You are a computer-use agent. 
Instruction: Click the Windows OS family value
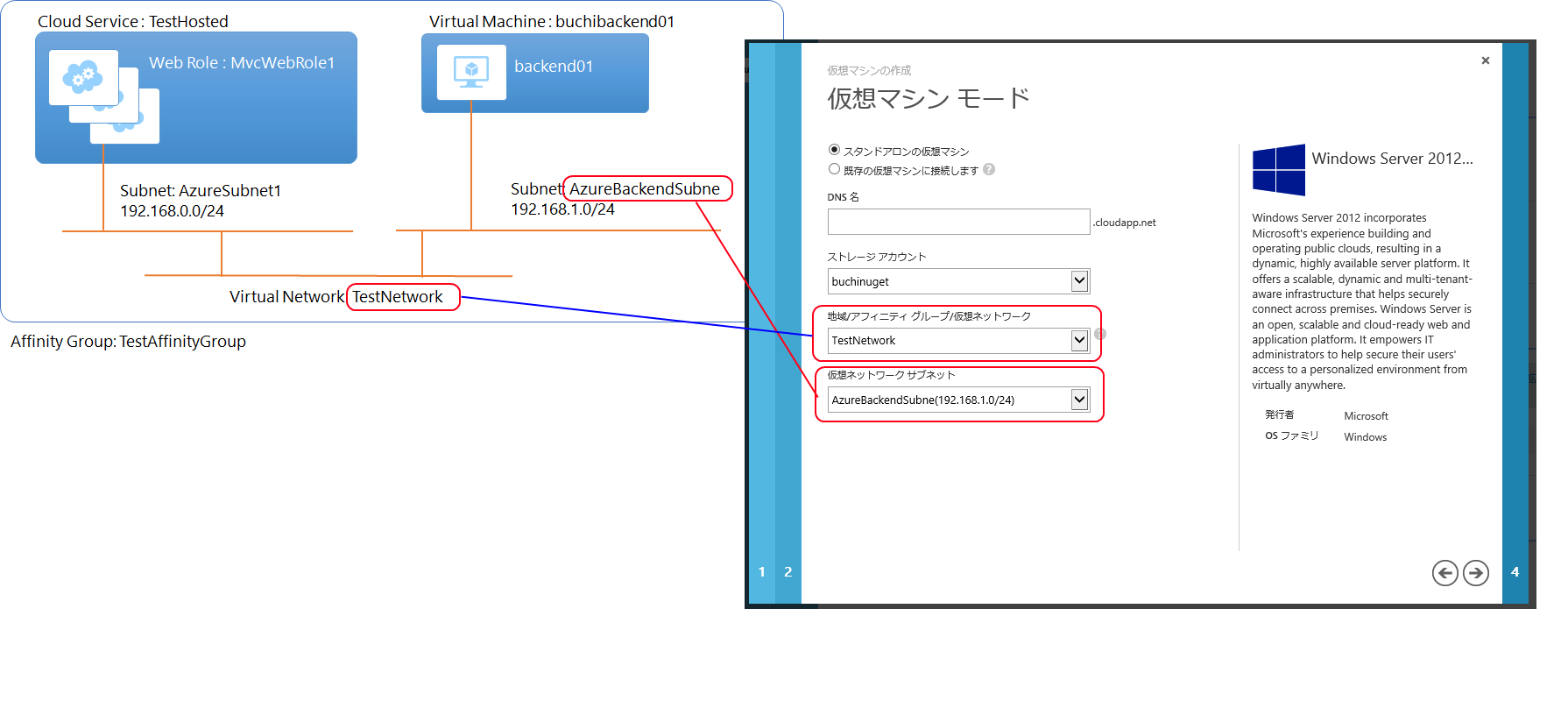1366,437
